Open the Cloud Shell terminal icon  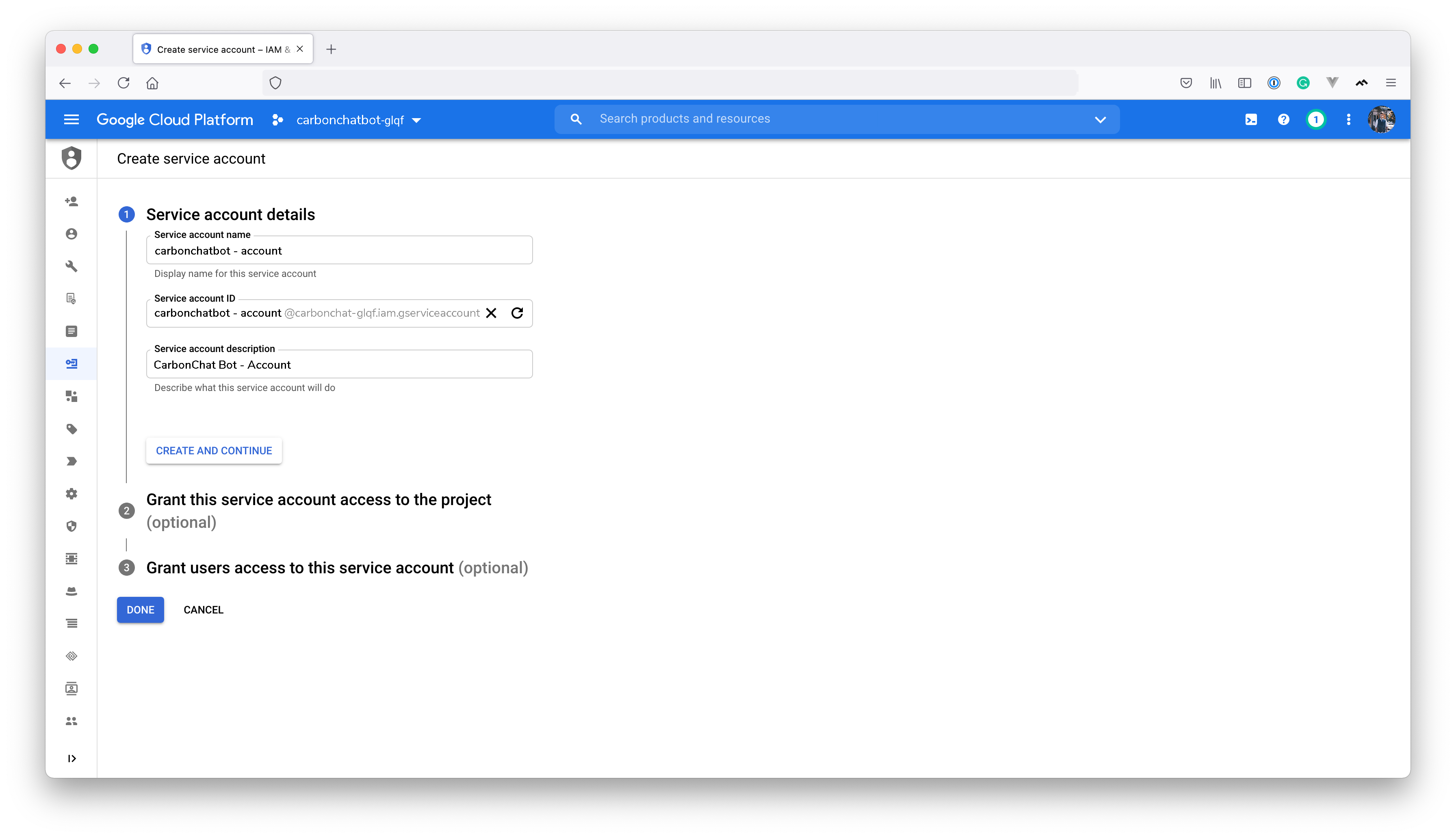1250,120
